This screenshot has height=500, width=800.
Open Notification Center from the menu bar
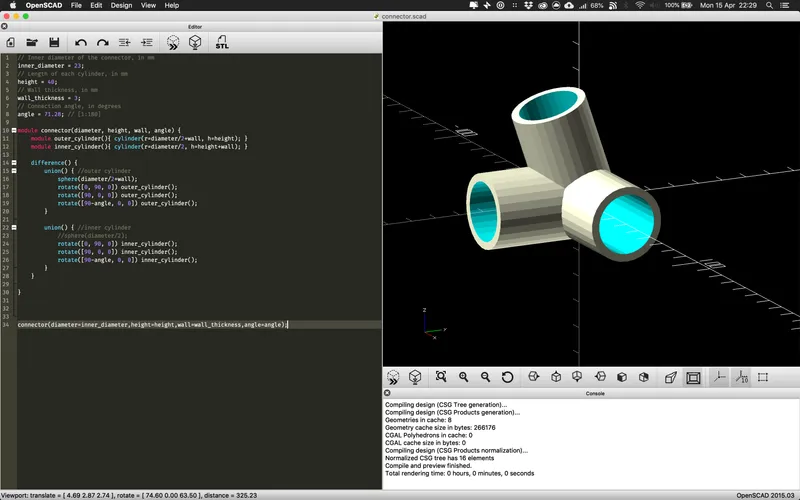coord(785,5)
